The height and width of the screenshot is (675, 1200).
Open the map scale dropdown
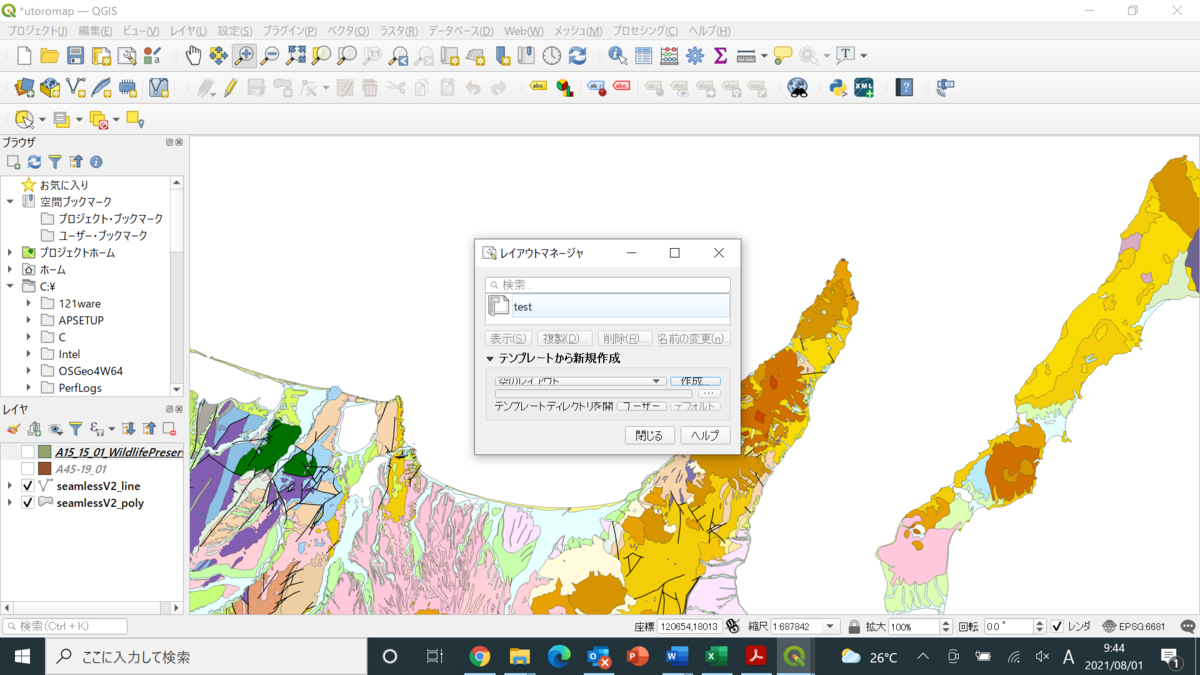pos(830,627)
